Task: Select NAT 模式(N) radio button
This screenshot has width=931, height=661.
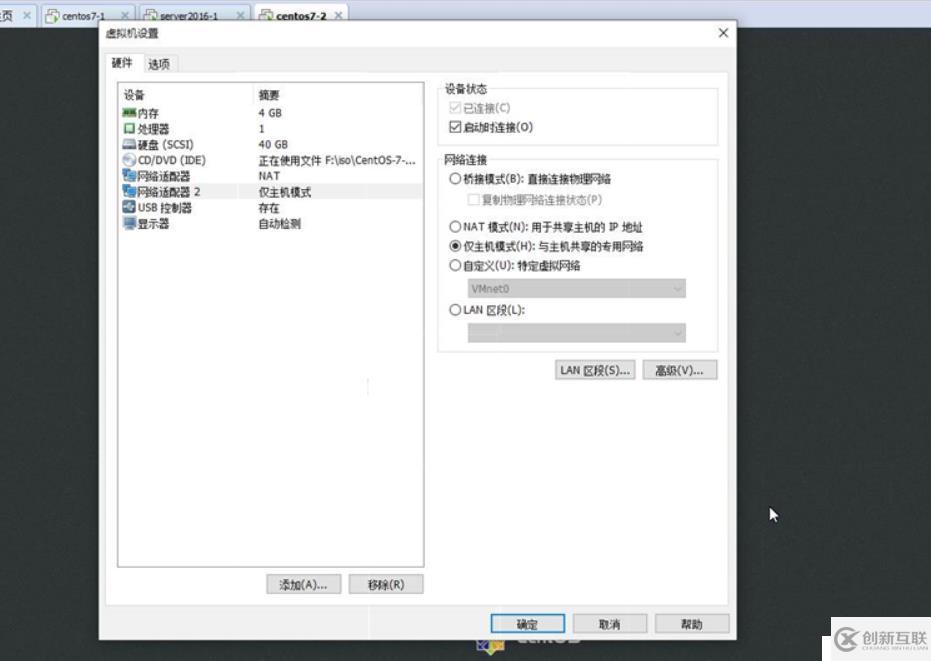Action: 455,227
